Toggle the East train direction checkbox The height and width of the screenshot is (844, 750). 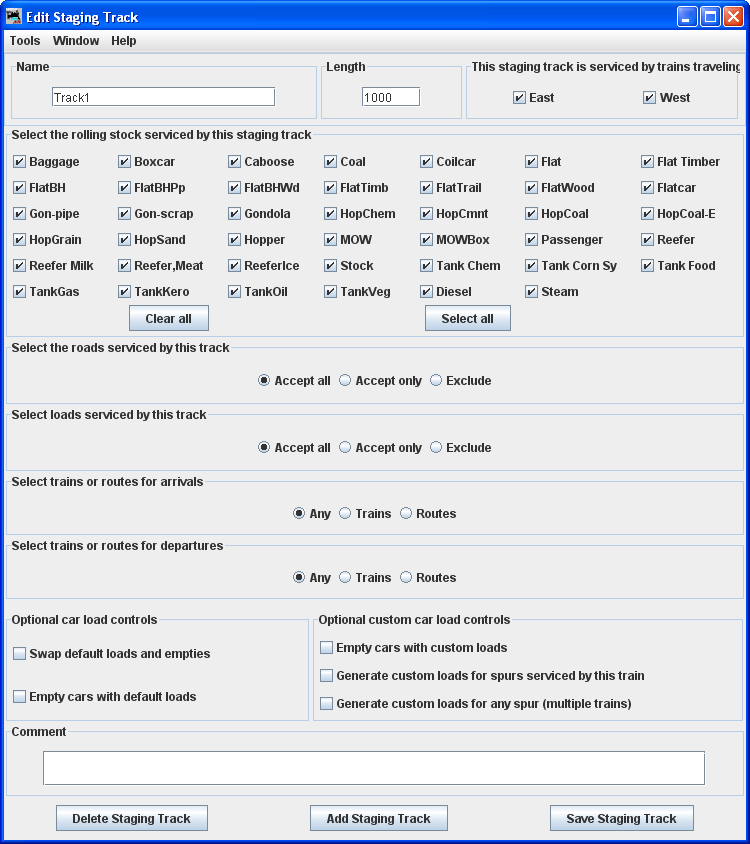click(519, 98)
